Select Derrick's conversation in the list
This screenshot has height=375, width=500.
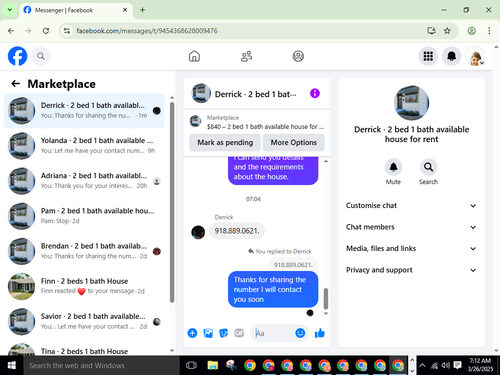[x=84, y=111]
